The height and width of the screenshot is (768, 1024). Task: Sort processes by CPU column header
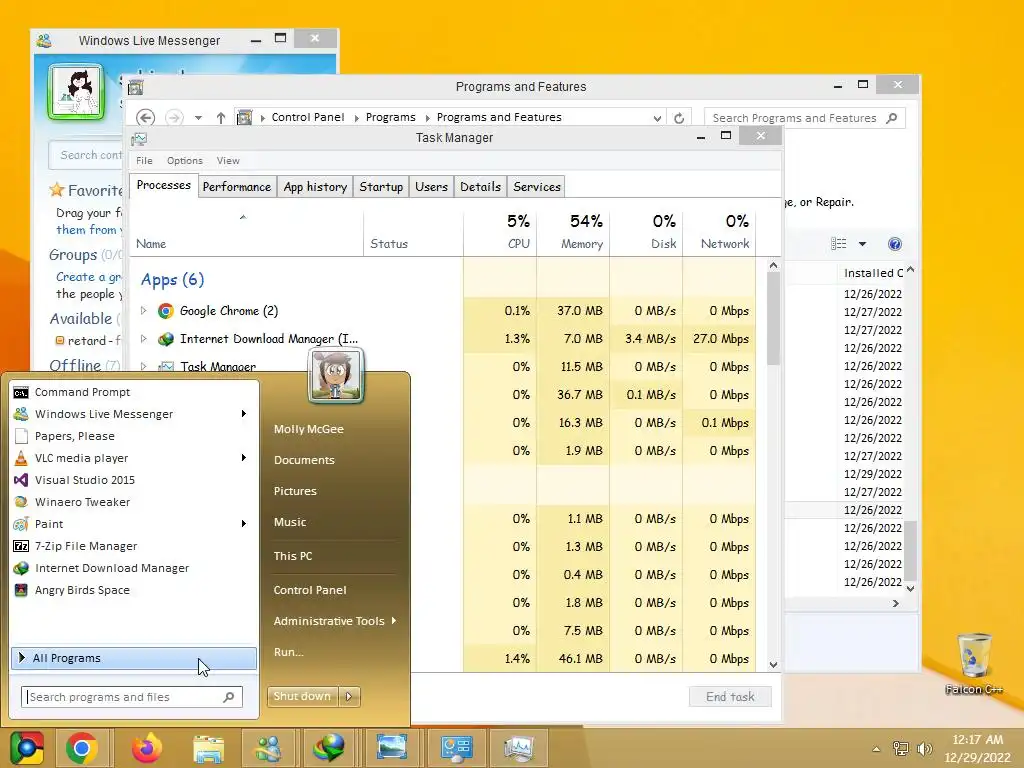(x=500, y=232)
